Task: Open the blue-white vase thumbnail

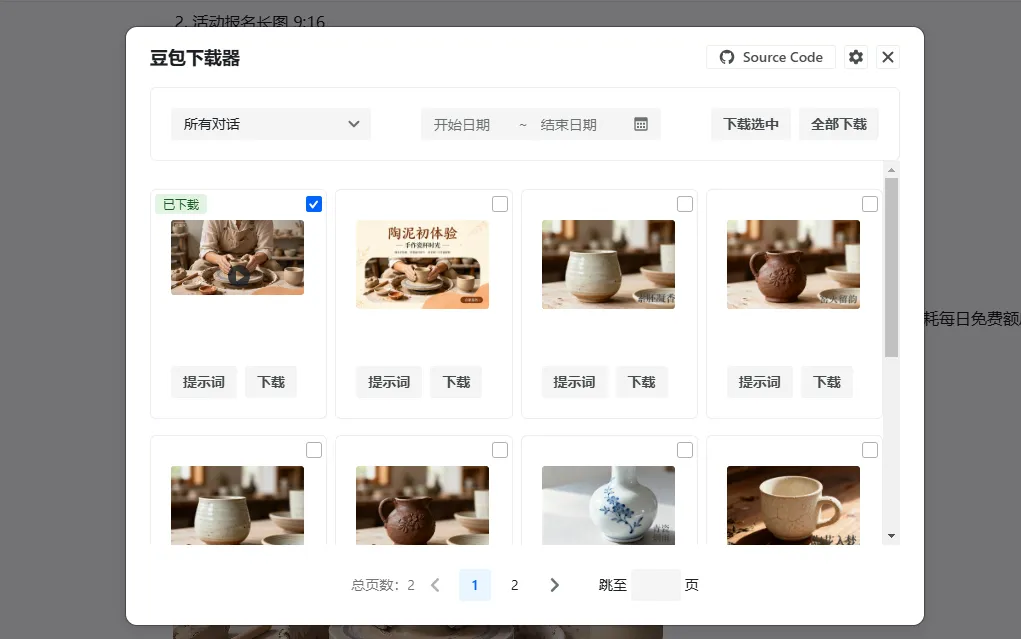Action: pos(608,505)
